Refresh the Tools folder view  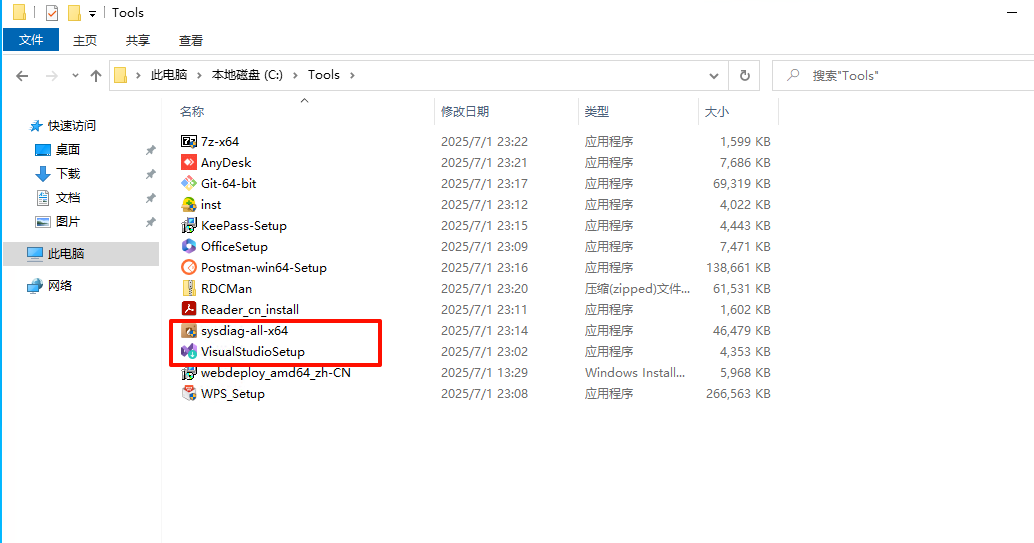(x=745, y=75)
